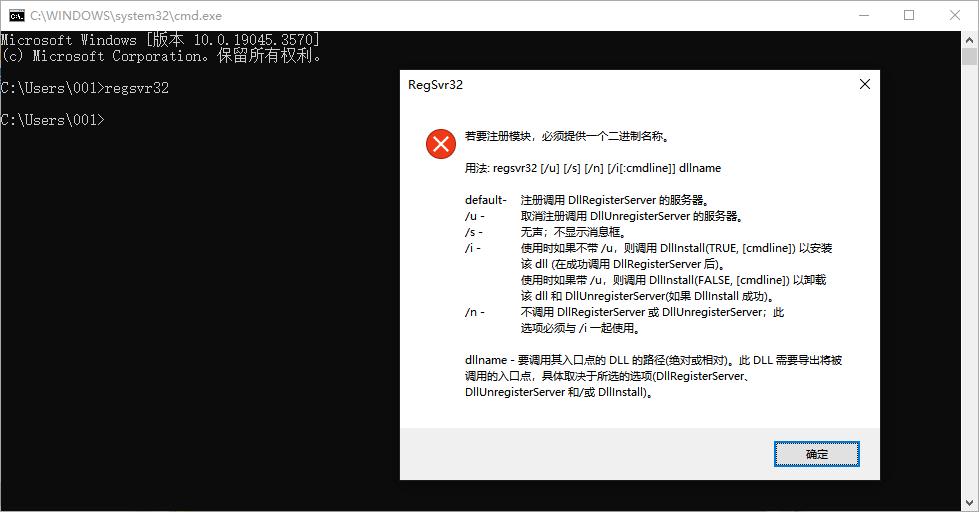The width and height of the screenshot is (979, 512).
Task: Click the C:\WINDOWS\system32\cmd.exe title text
Action: click(x=125, y=16)
